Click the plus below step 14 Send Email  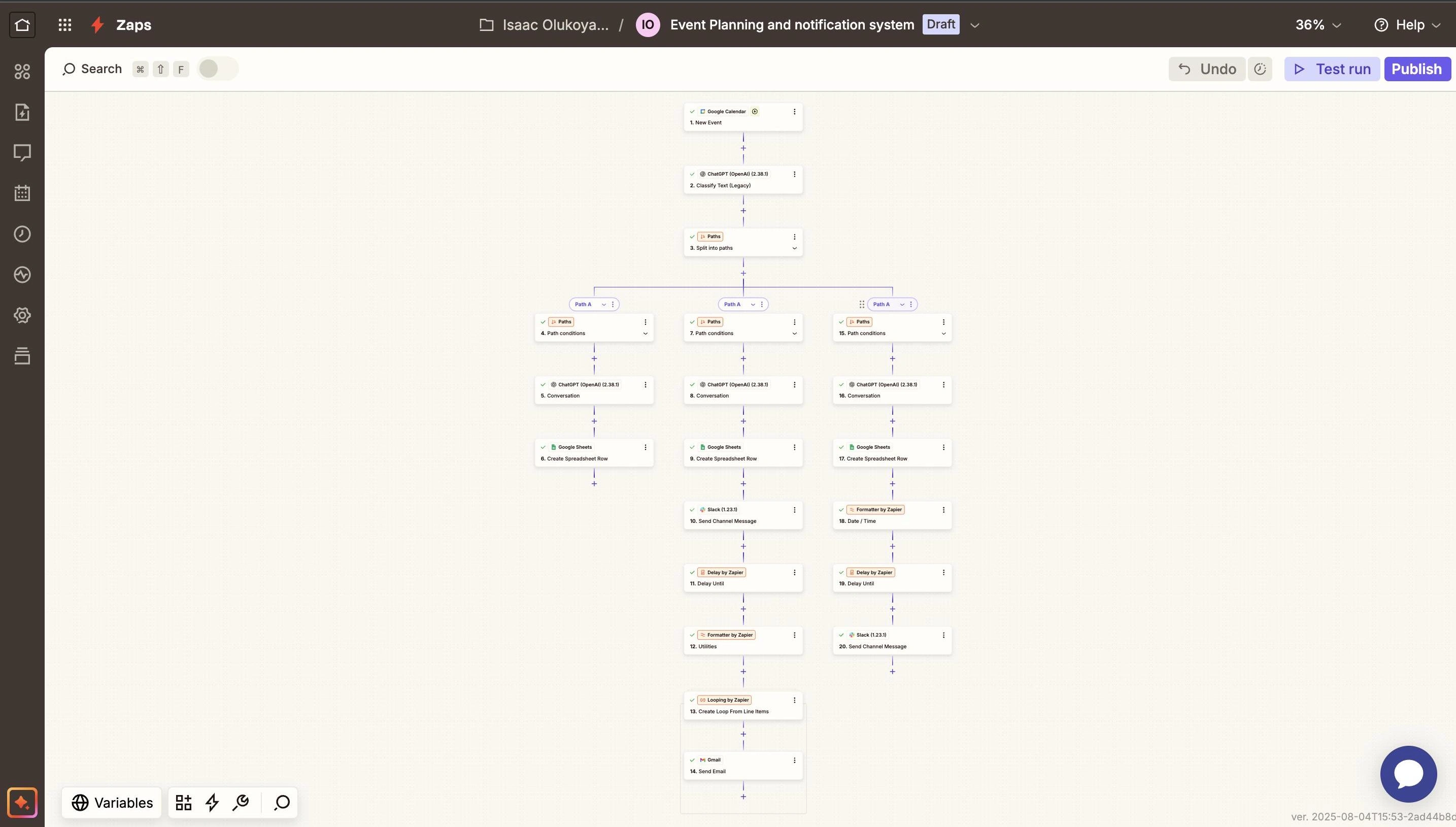(743, 797)
